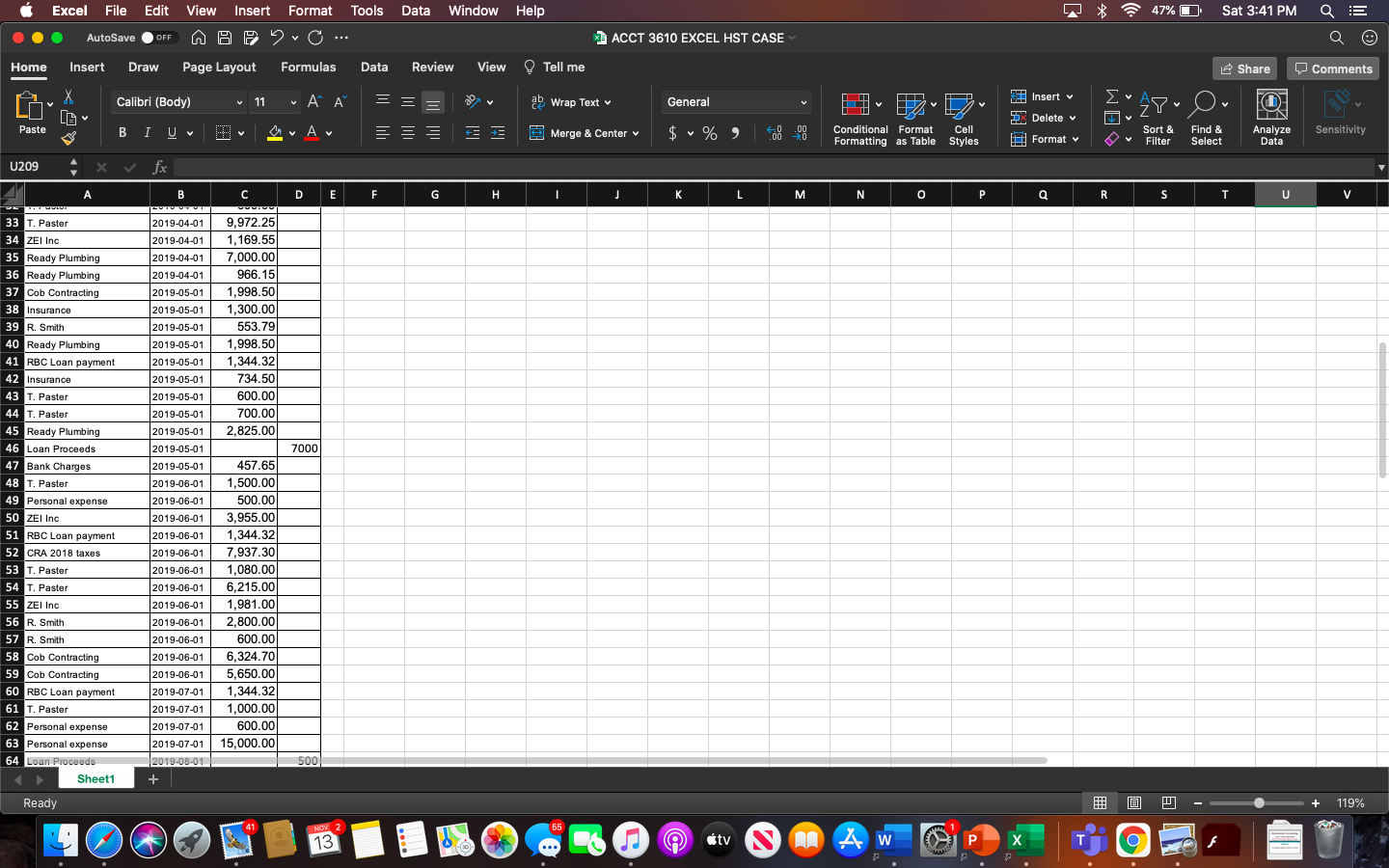Click the Share button
The image size is (1389, 868).
[1244, 68]
